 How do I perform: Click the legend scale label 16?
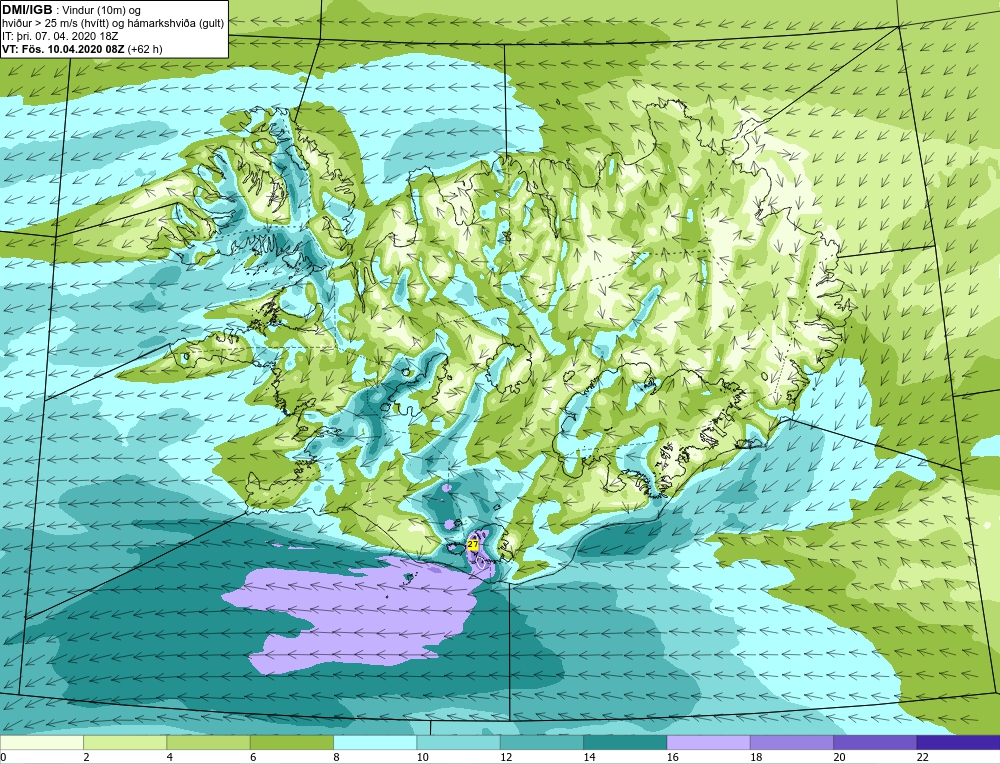coord(672,757)
